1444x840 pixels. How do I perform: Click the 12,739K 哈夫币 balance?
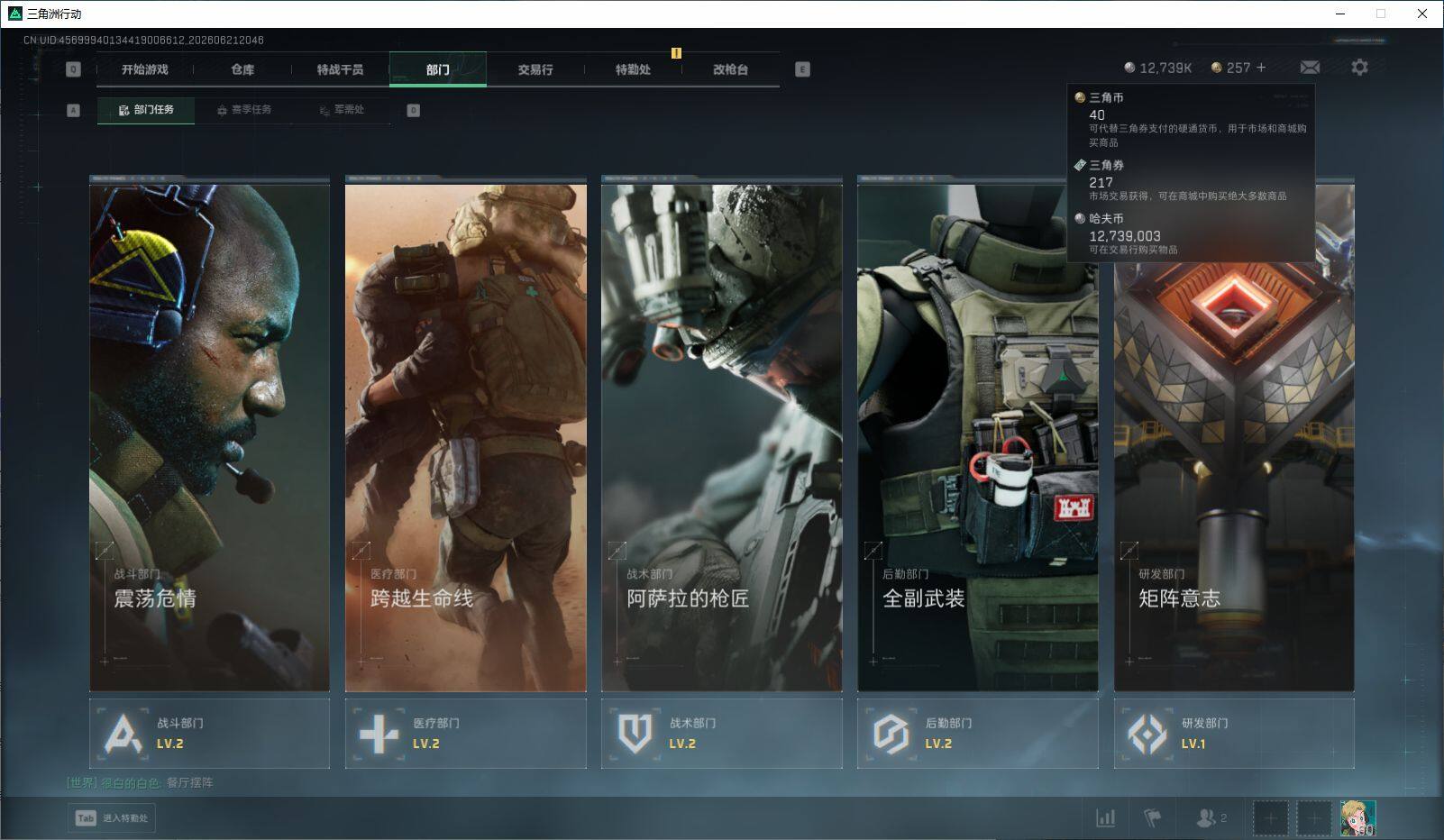tap(1157, 68)
